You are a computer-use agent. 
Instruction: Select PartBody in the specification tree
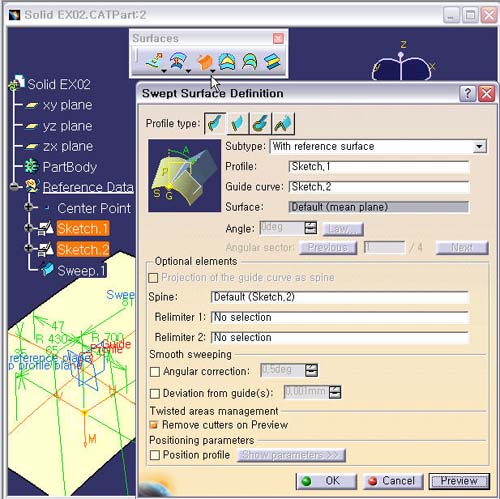point(70,167)
